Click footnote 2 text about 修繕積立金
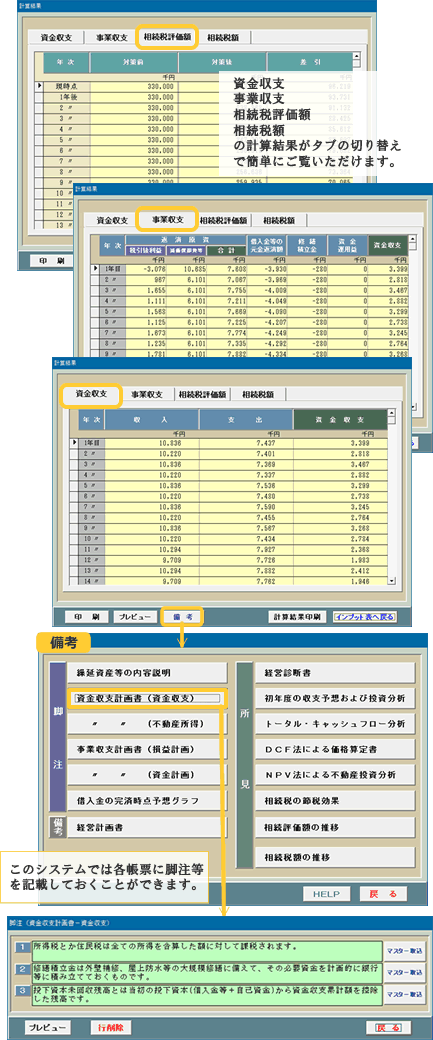The width and height of the screenshot is (433, 1040). click(x=206, y=972)
